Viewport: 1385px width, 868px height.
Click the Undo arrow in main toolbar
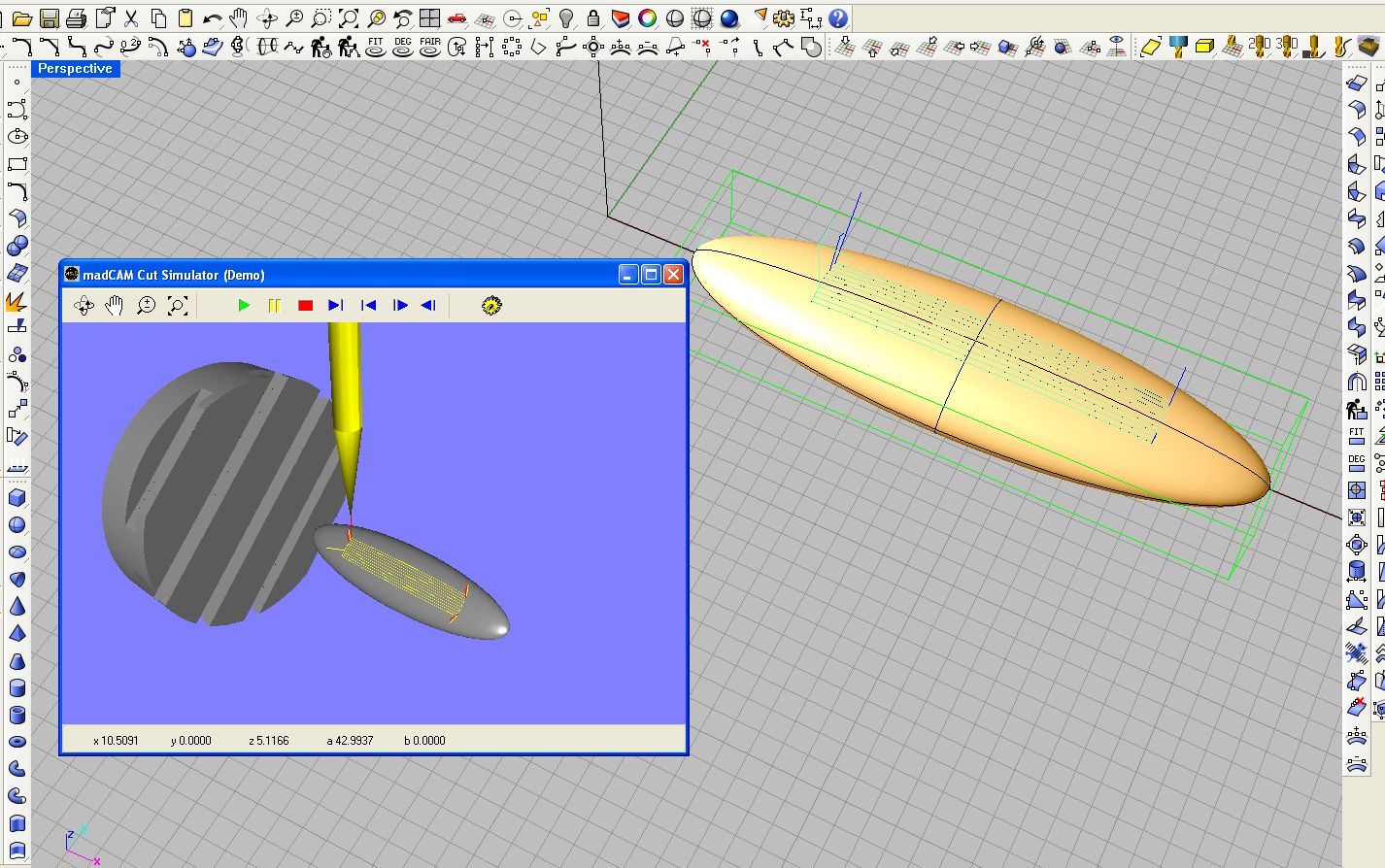pos(212,18)
